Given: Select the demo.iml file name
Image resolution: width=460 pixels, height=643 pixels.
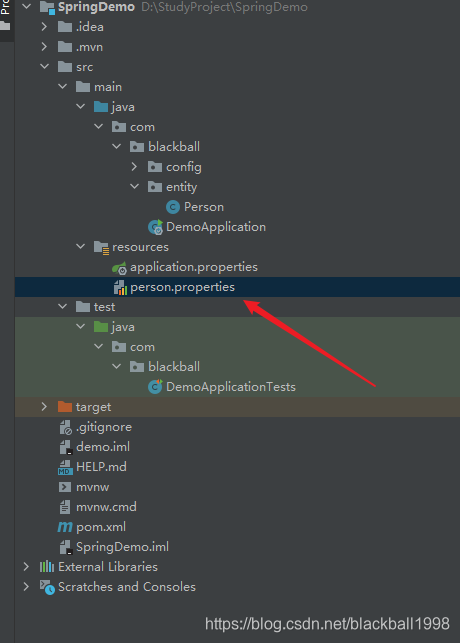Looking at the screenshot, I should pyautogui.click(x=103, y=447).
